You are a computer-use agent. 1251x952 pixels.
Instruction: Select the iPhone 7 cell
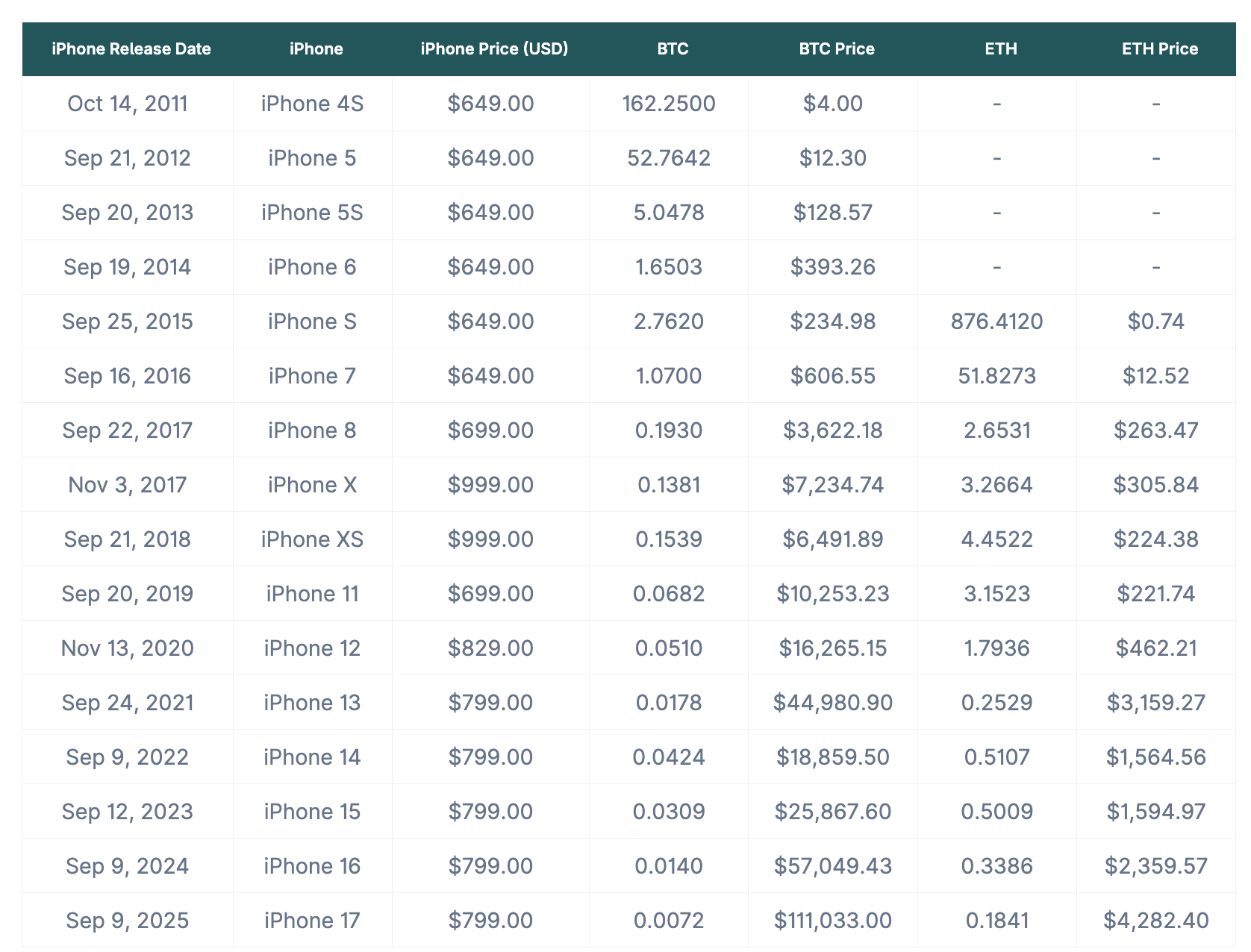click(313, 376)
